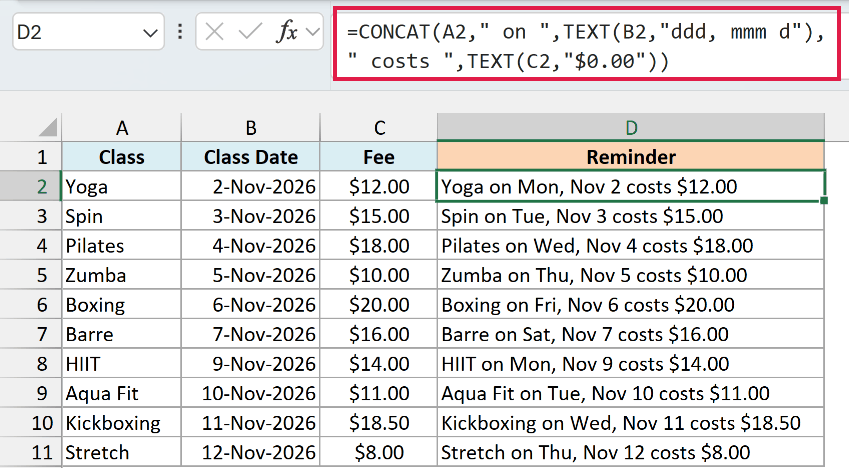Open the Insert Function fx button
Viewport: 849px width, 468px height.
coord(286,32)
